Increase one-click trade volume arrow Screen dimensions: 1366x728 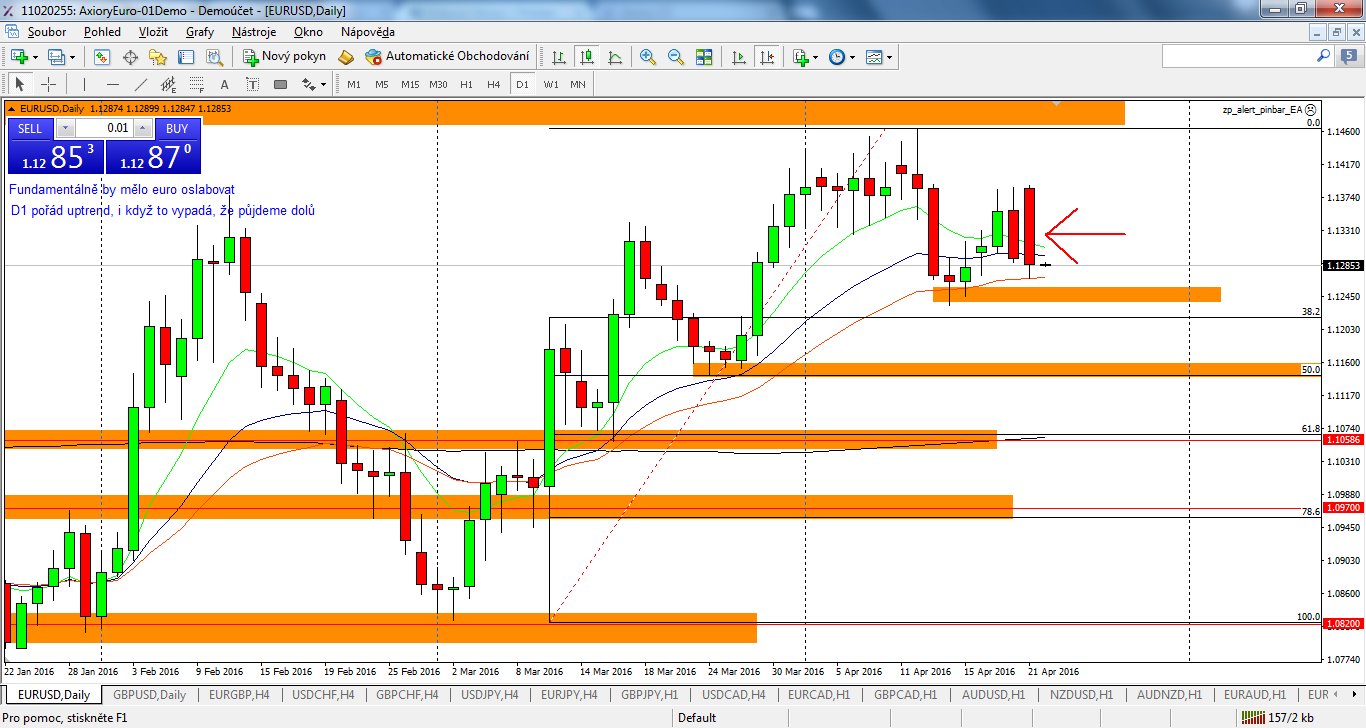point(143,128)
